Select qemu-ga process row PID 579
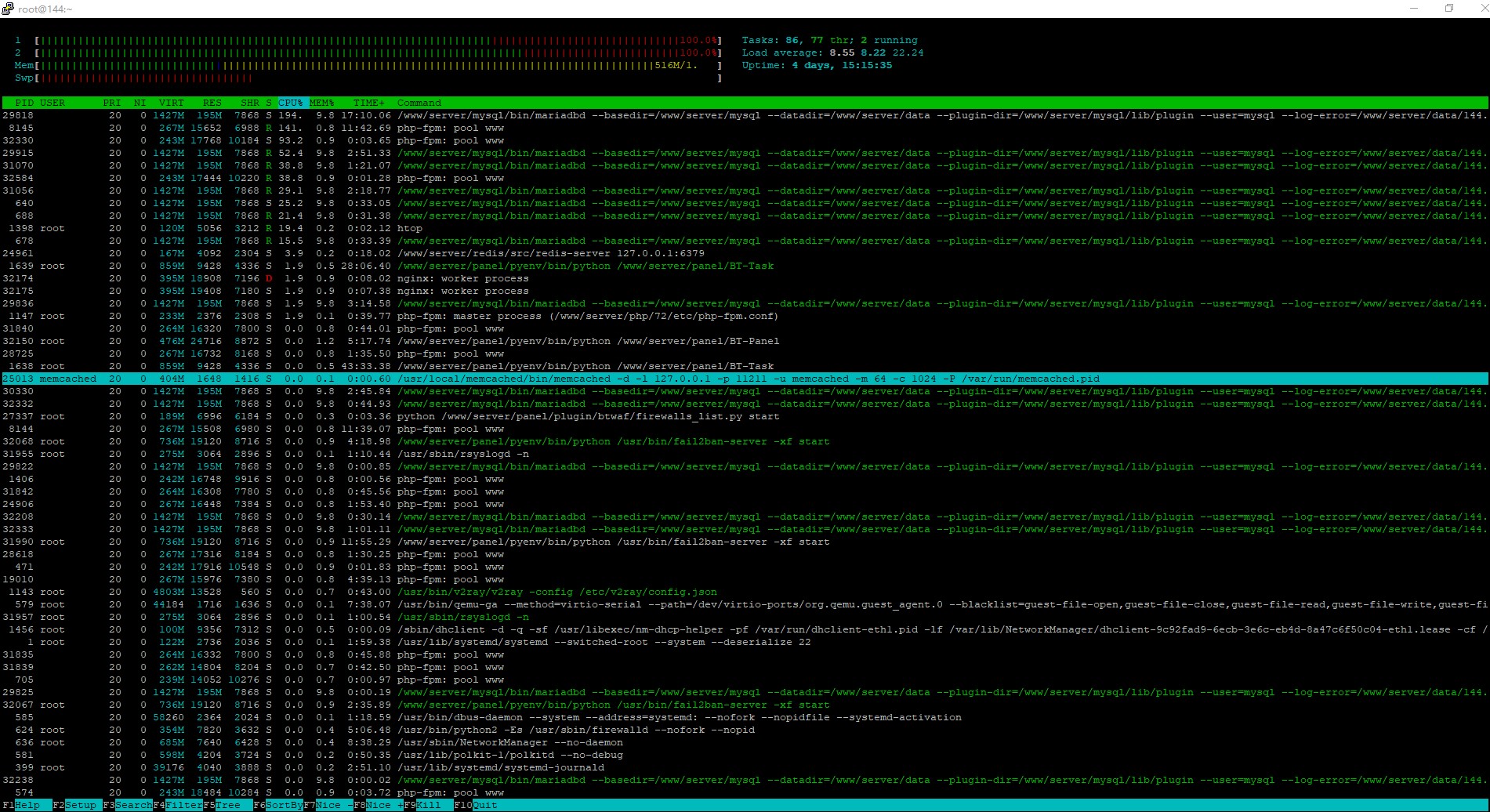1490x812 pixels. point(745,604)
